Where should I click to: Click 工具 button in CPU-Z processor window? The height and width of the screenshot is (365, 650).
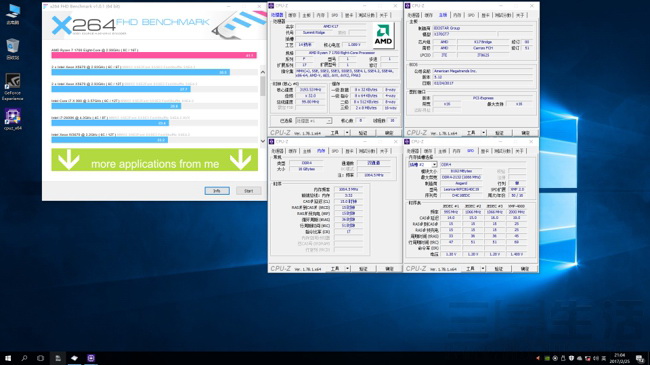(x=335, y=133)
